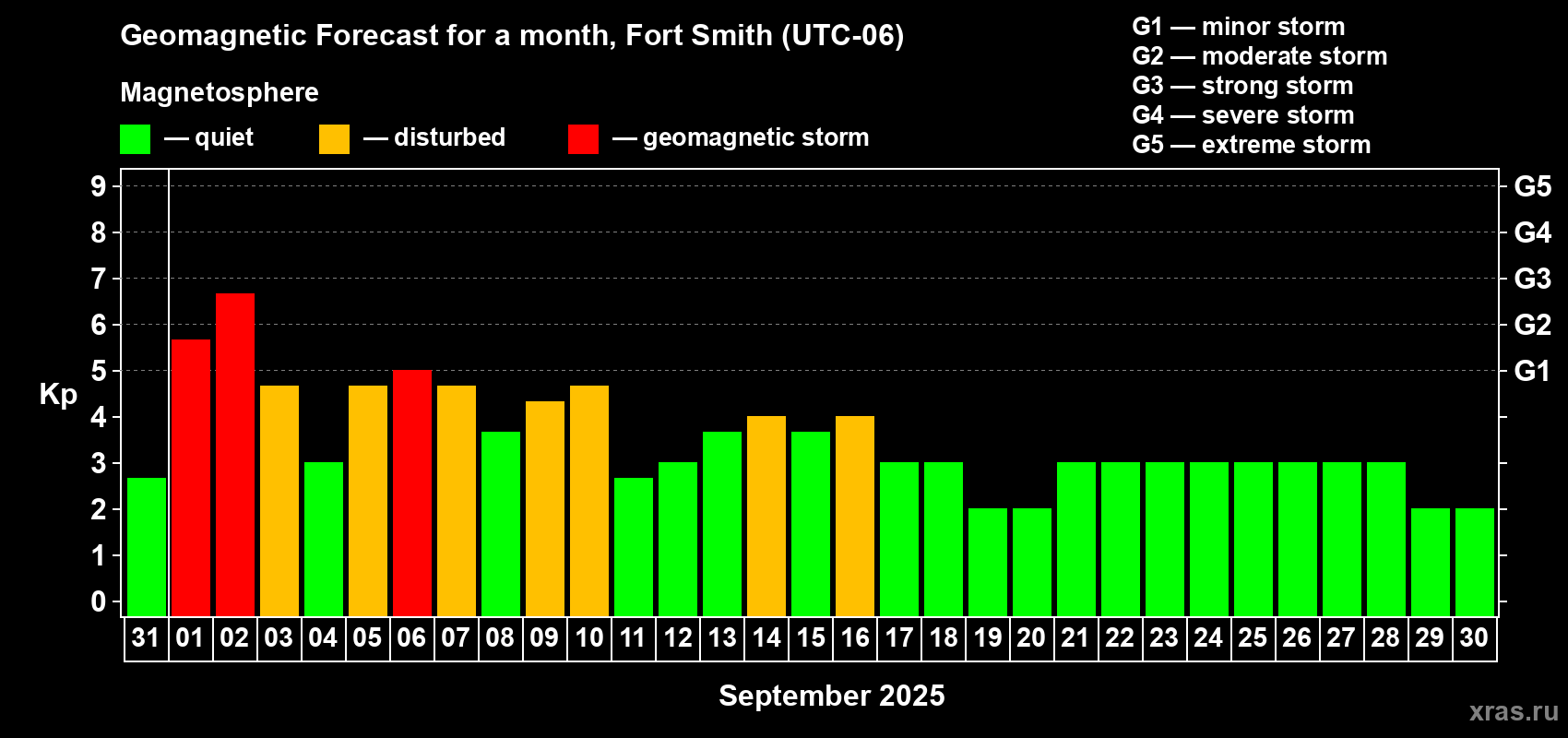Click date label '12' on the axis
1568x738 pixels.
tap(677, 638)
